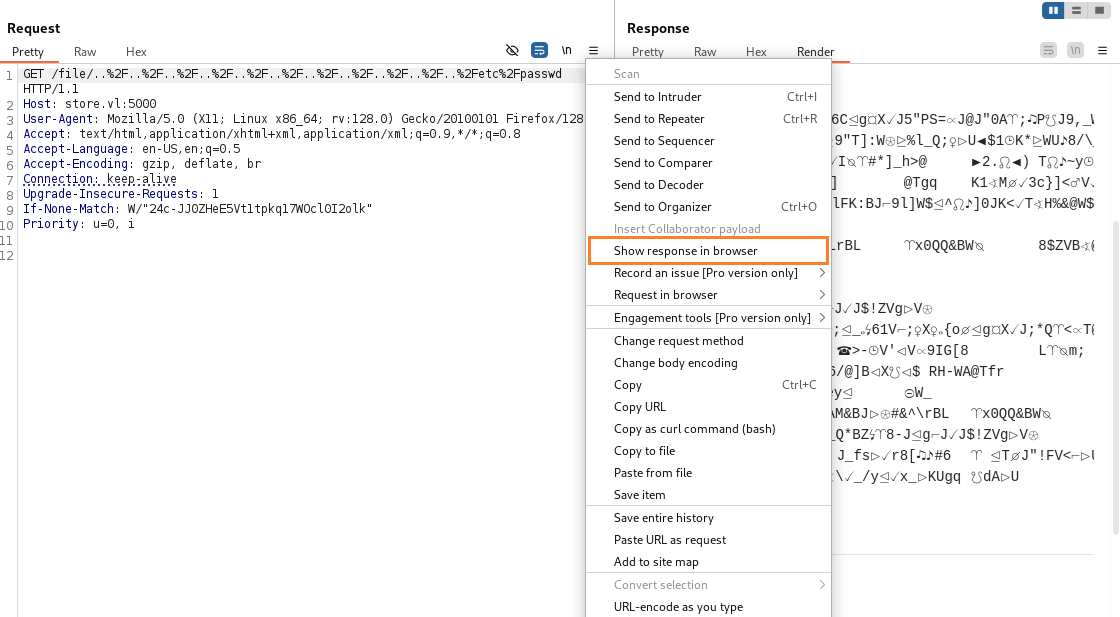Choose Add to site map

pos(708,562)
